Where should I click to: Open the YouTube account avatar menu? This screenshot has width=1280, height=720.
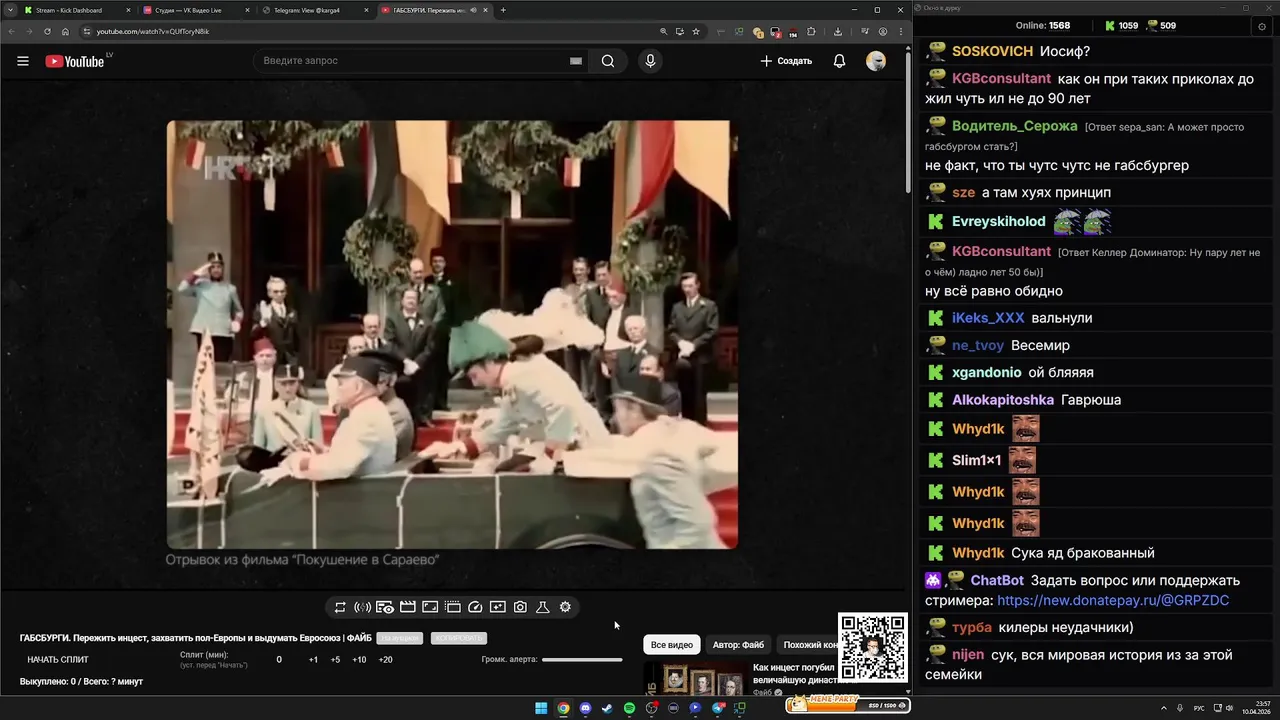(876, 61)
